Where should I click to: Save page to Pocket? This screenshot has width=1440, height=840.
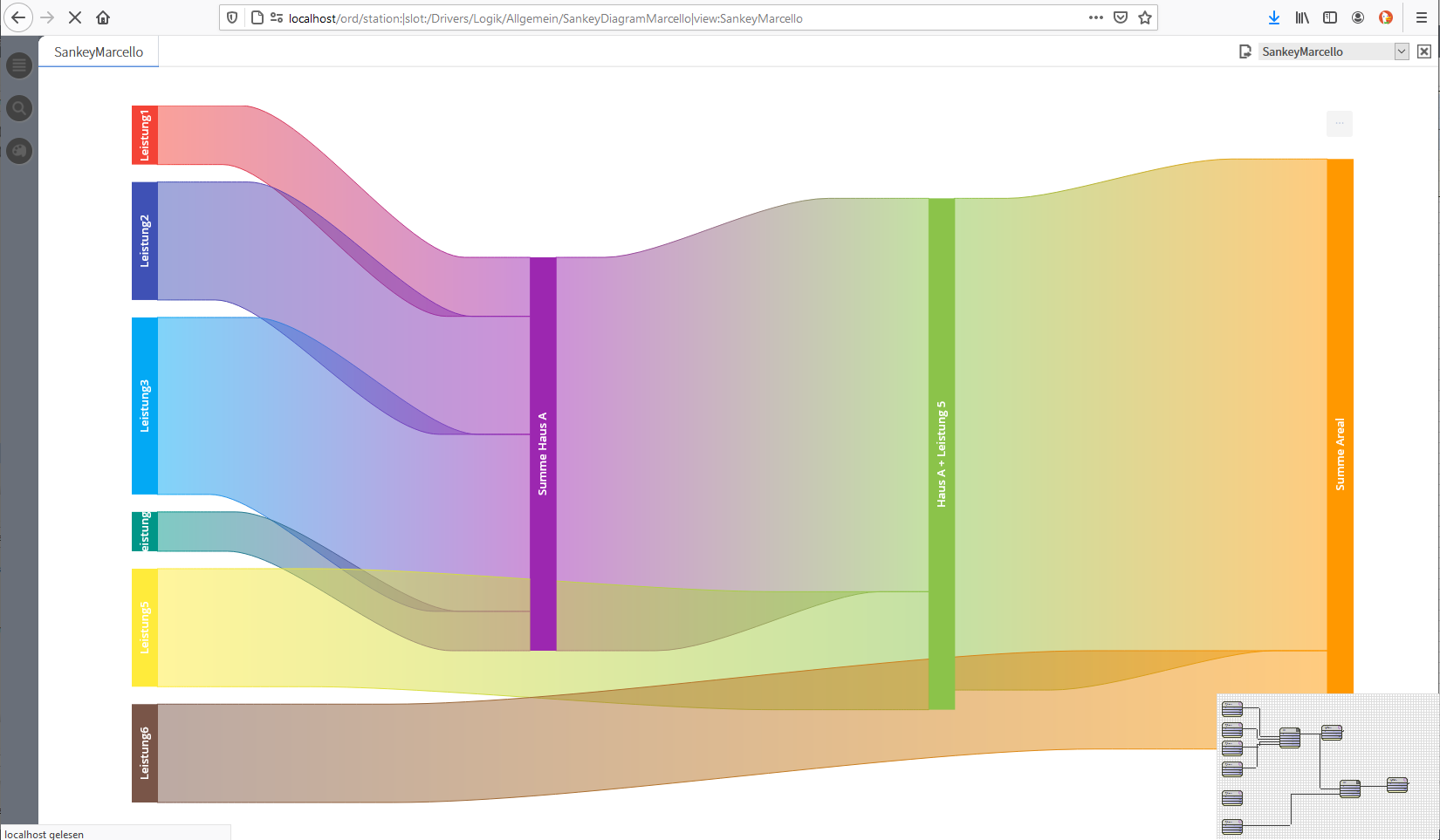click(1121, 17)
